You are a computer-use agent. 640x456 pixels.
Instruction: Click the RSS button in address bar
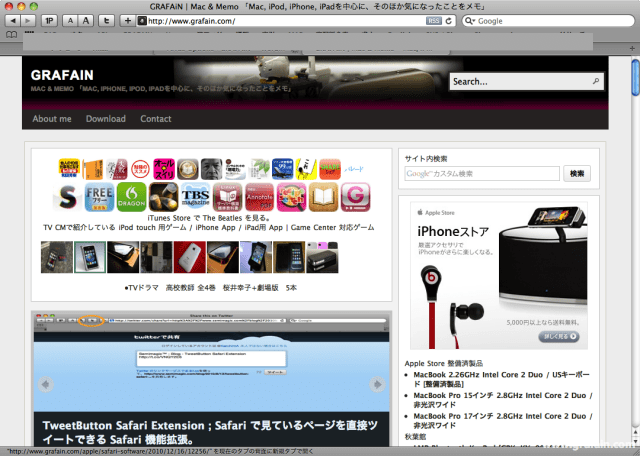[433, 20]
